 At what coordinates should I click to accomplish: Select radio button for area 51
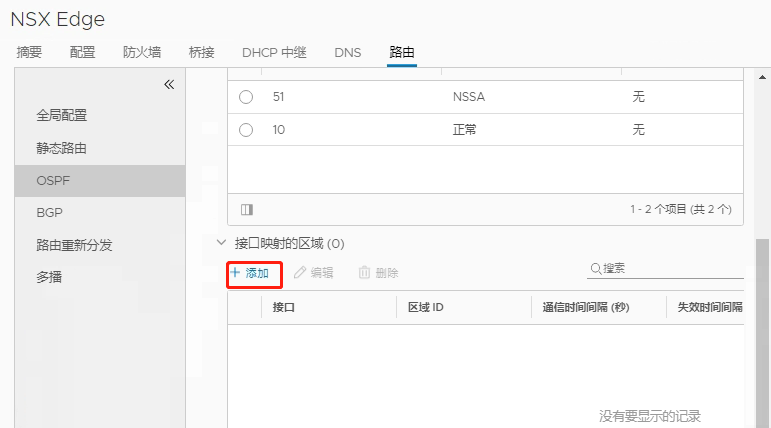(246, 97)
